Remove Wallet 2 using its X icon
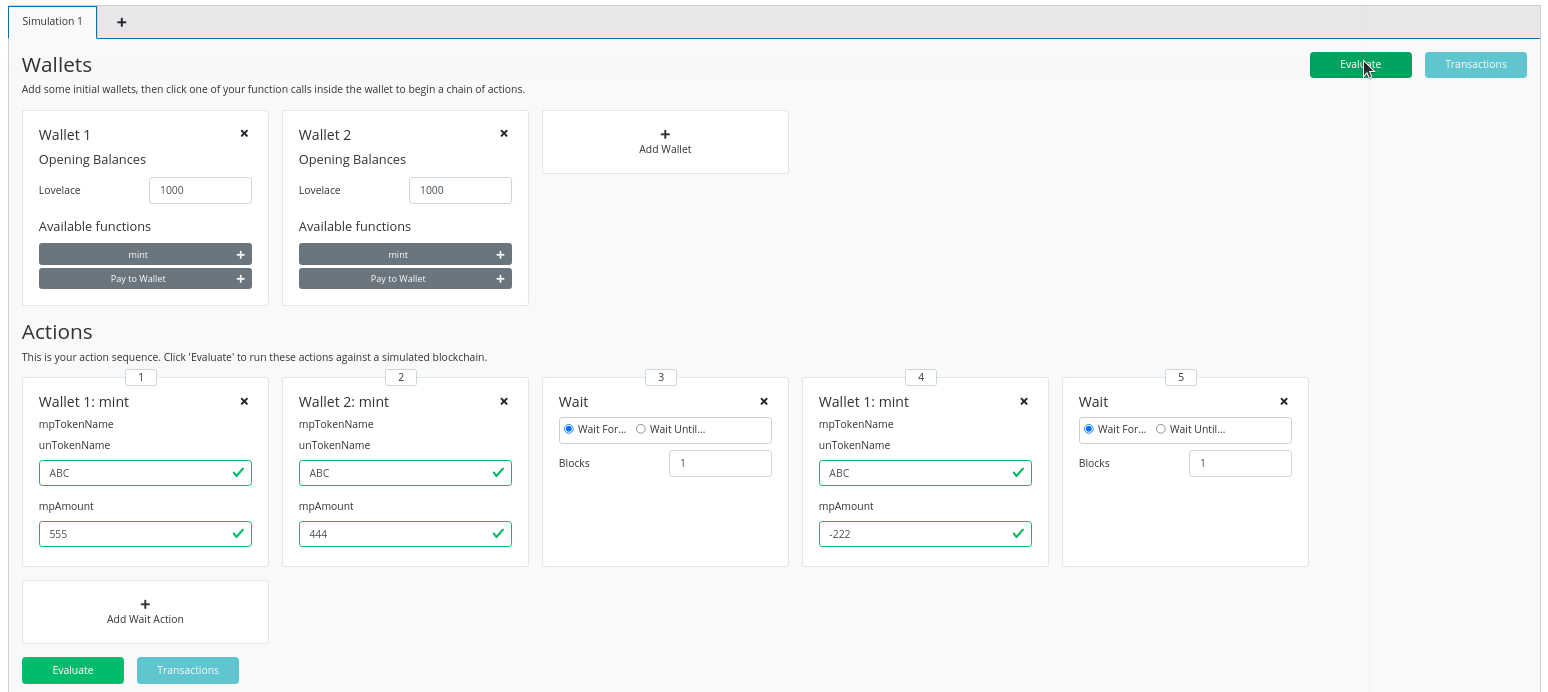The height and width of the screenshot is (692, 1548). [504, 133]
